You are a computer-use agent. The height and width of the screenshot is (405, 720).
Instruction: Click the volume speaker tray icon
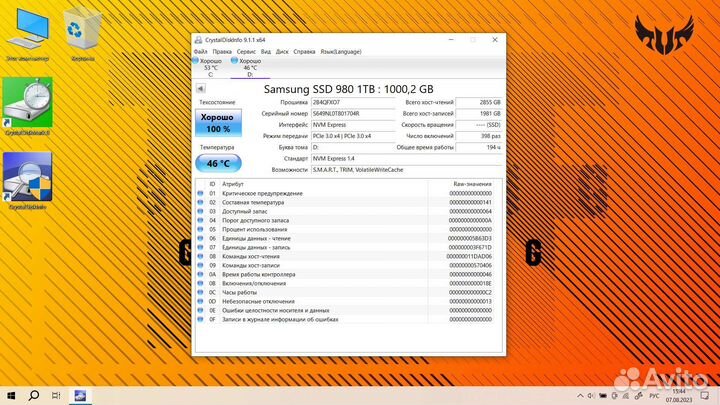[x=591, y=396]
